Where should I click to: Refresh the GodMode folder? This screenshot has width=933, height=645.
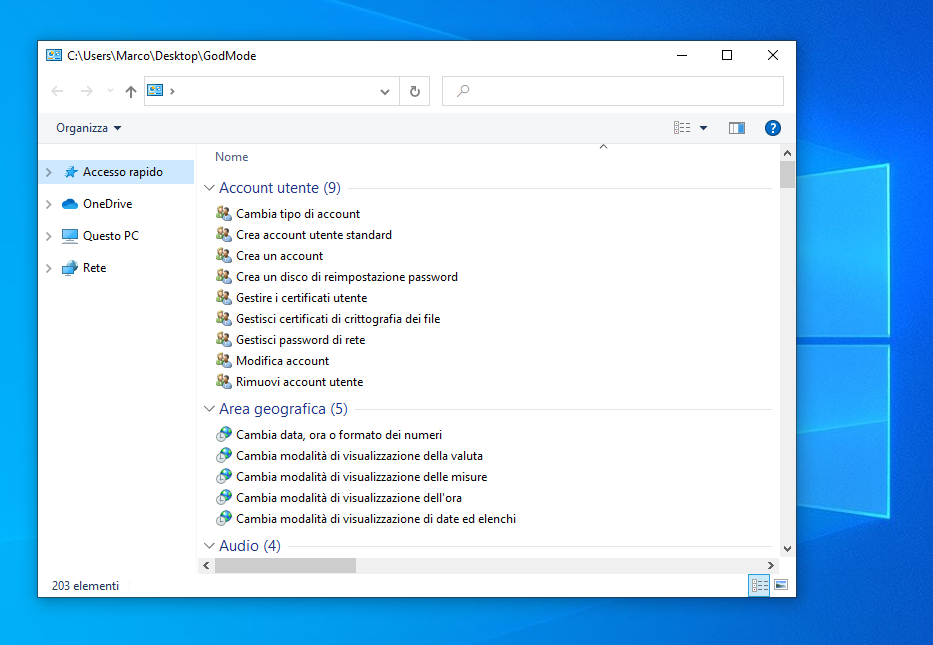pos(415,91)
